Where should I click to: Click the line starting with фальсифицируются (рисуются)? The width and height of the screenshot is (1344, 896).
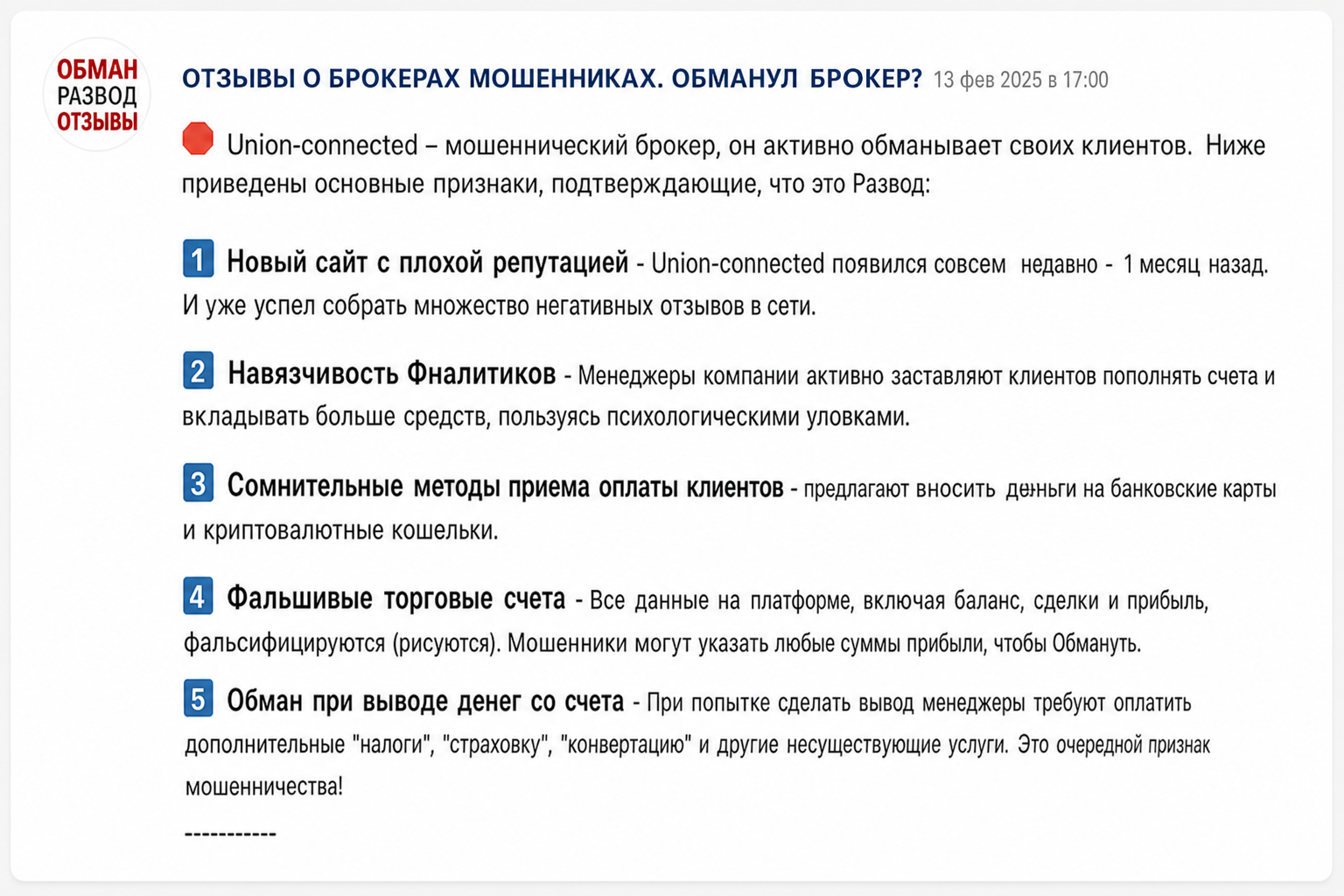click(x=662, y=644)
